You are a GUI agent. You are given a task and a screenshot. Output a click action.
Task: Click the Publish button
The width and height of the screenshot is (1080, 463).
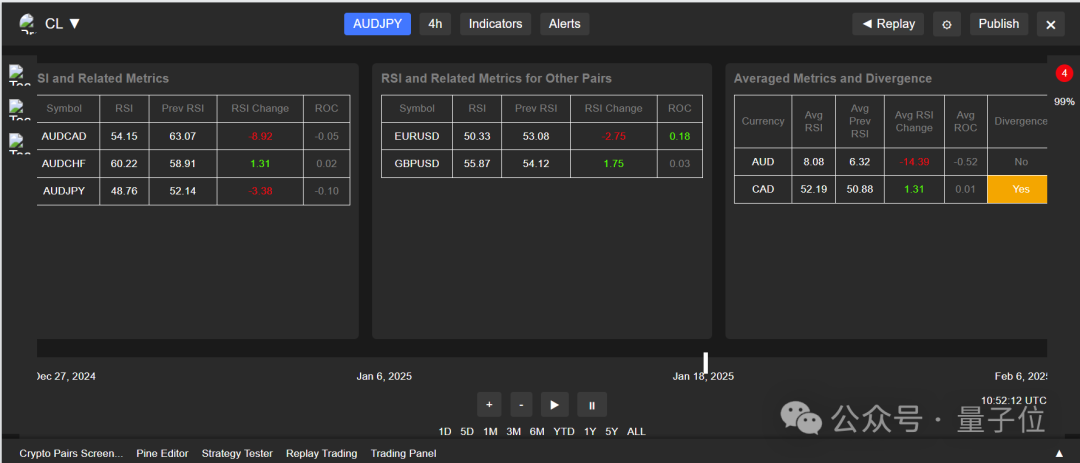tap(998, 24)
